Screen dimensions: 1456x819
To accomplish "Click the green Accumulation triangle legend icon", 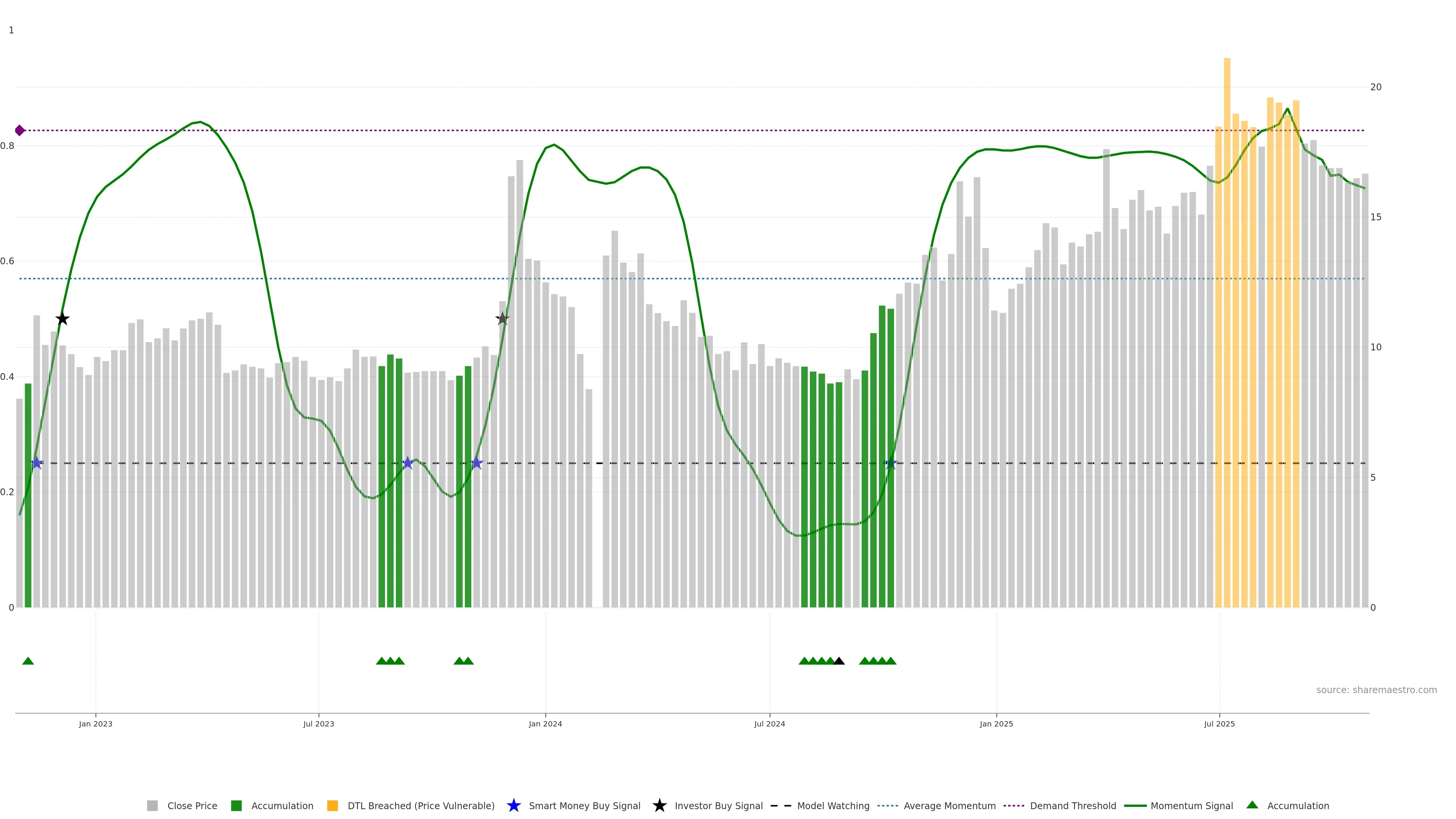I will click(x=1252, y=805).
